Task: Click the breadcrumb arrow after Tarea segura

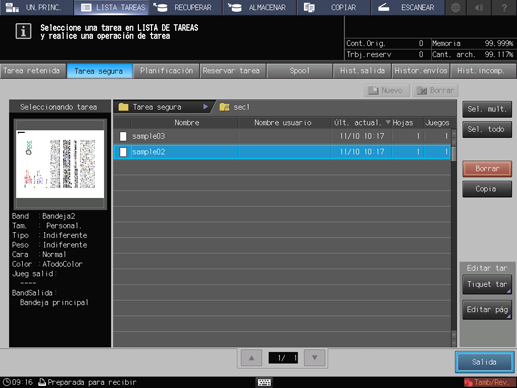Action: (x=205, y=107)
